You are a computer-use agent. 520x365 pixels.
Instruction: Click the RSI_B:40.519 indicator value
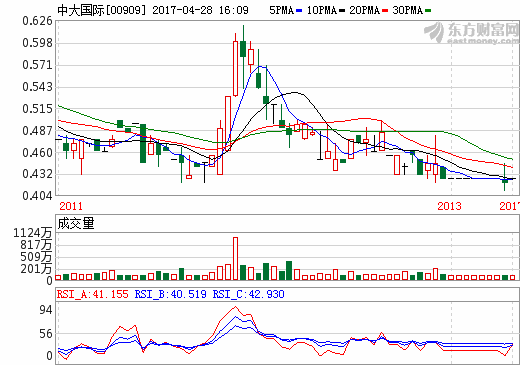click(x=170, y=294)
